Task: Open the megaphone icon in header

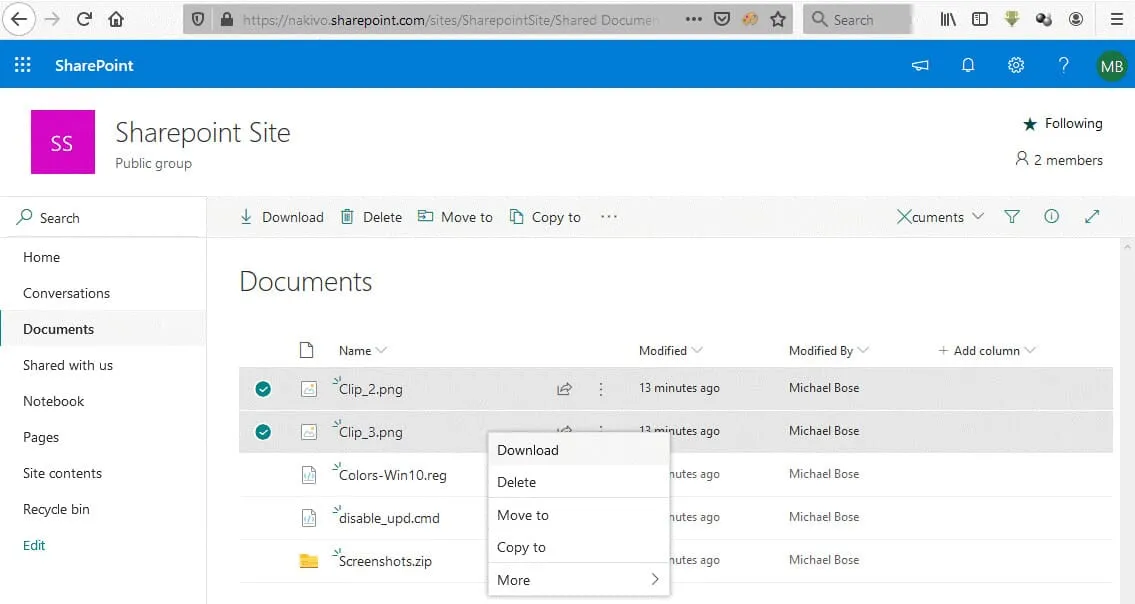Action: point(920,65)
